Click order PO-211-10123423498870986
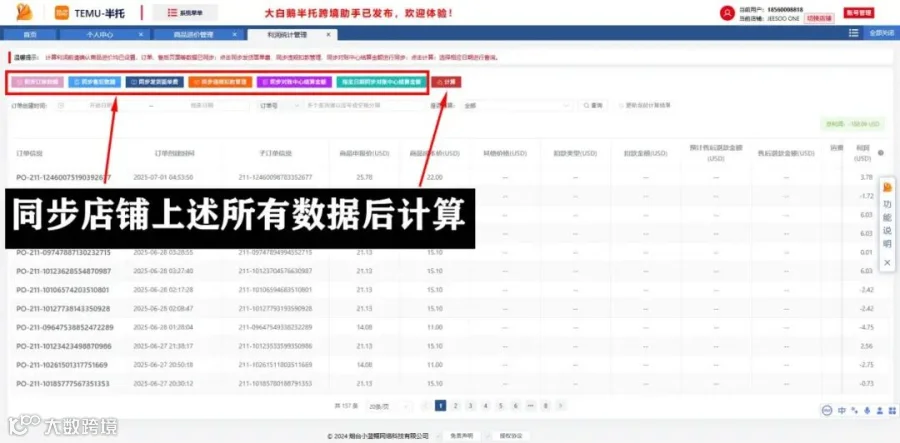This screenshot has height=443, width=900. click(64, 346)
